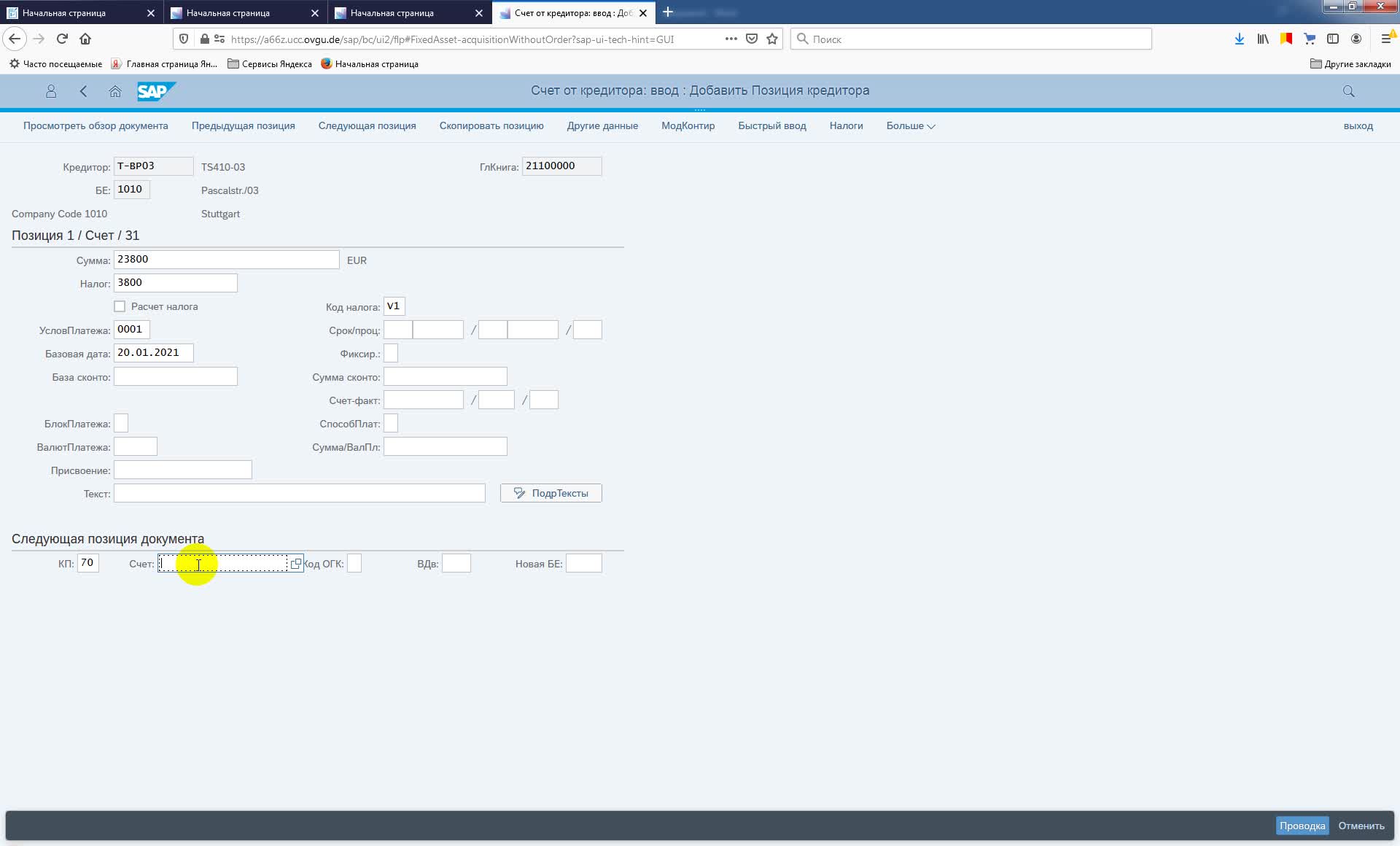Edit Код налога field
Screen dimensions: 1400x846
[394, 306]
